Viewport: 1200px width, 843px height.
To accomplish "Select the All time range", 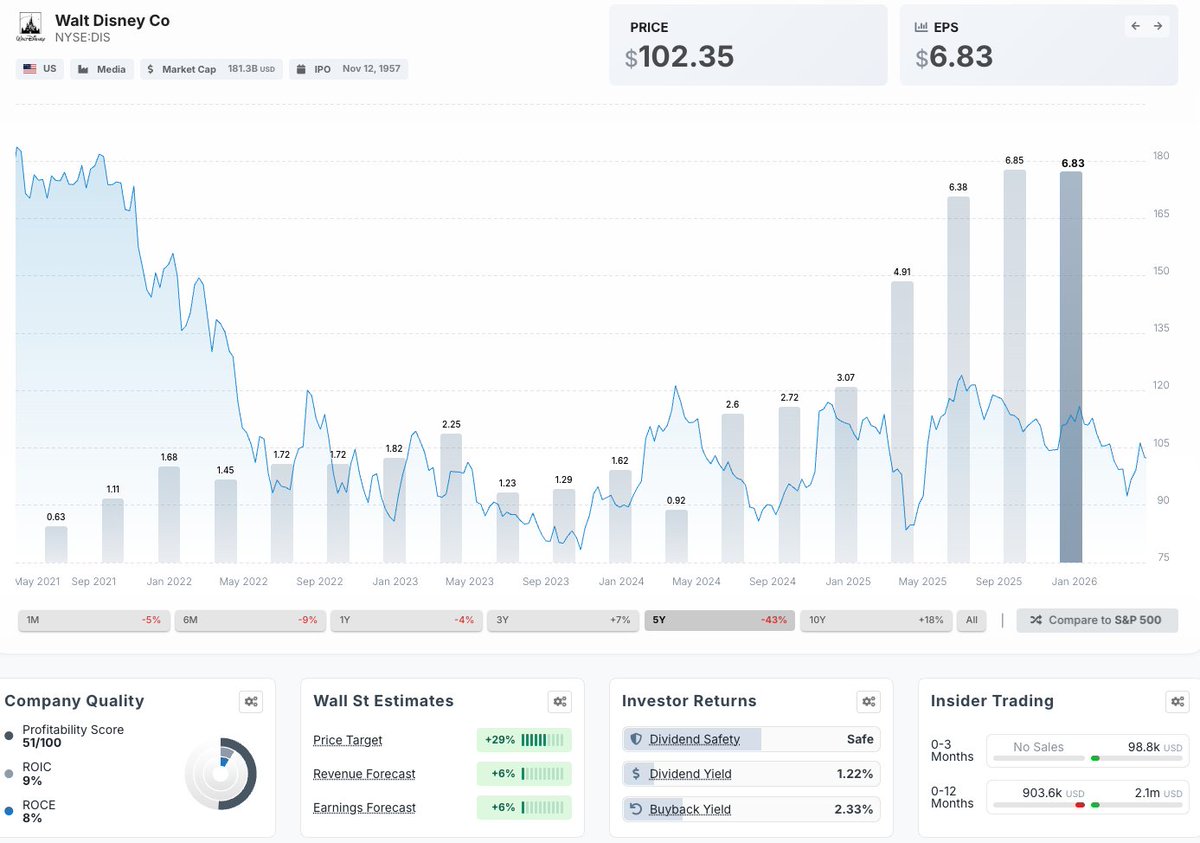I will pyautogui.click(x=970, y=620).
